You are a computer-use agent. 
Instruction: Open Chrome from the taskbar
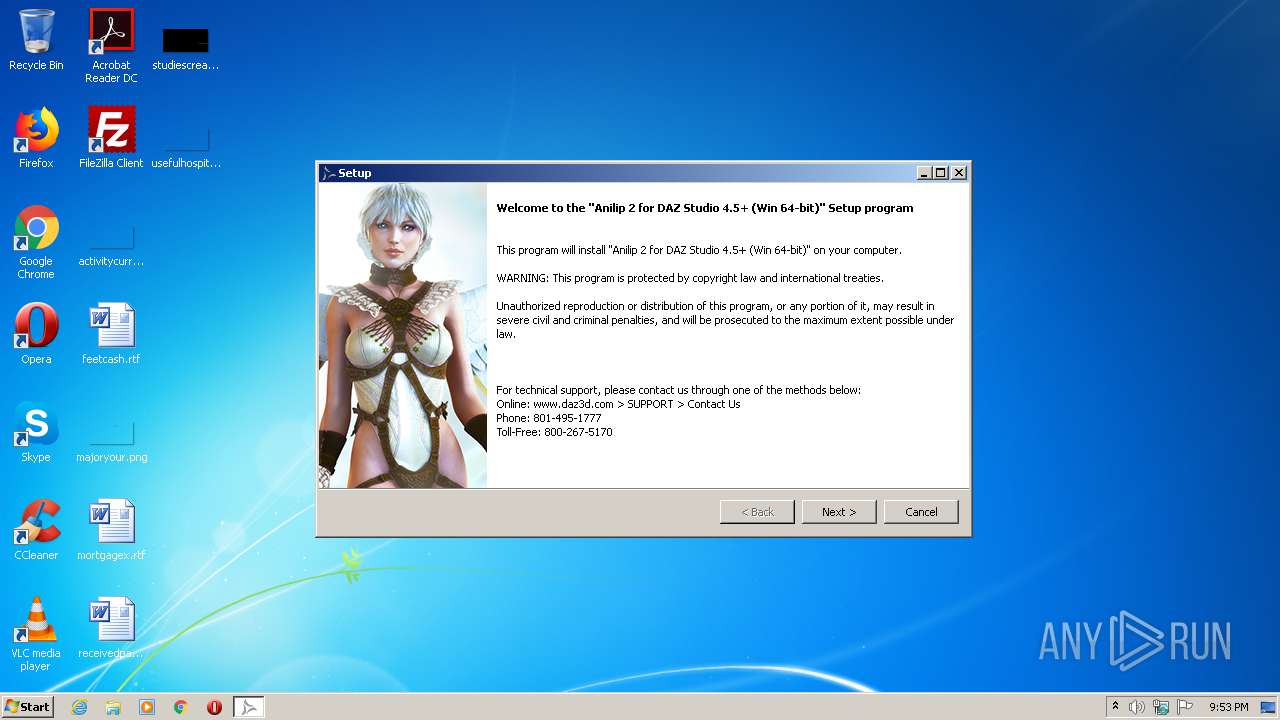[181, 707]
